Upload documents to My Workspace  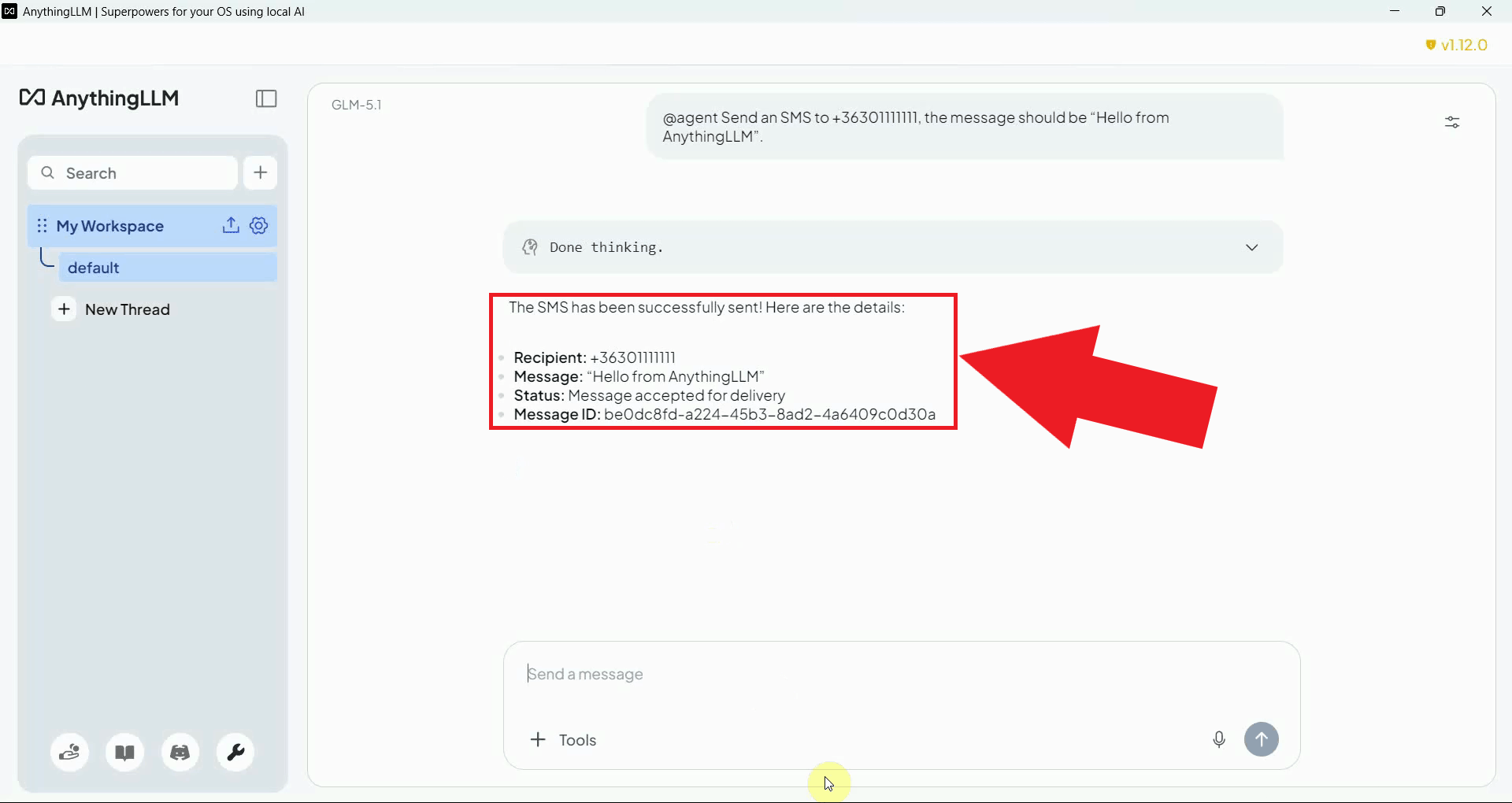[x=231, y=226]
